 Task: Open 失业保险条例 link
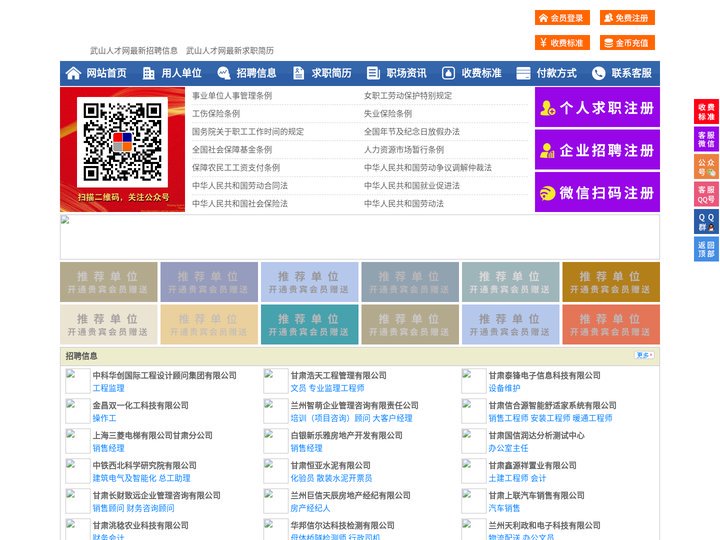(388, 113)
